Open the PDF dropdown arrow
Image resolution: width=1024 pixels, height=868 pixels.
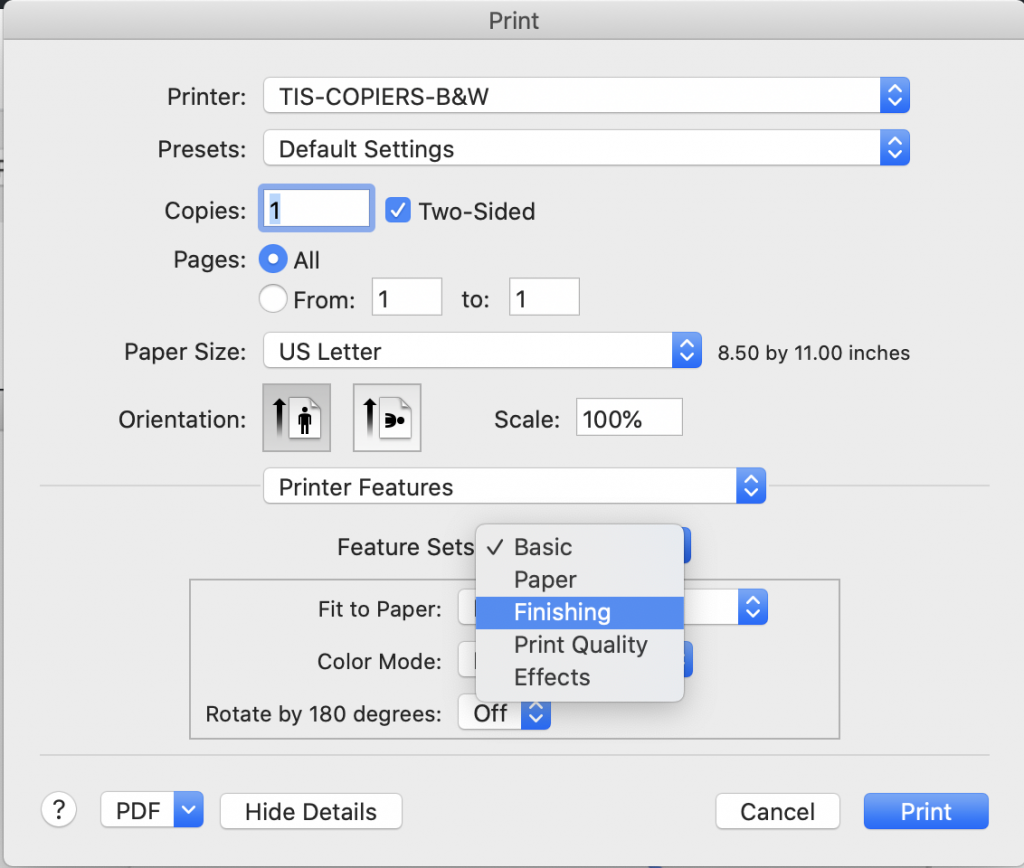coord(188,810)
